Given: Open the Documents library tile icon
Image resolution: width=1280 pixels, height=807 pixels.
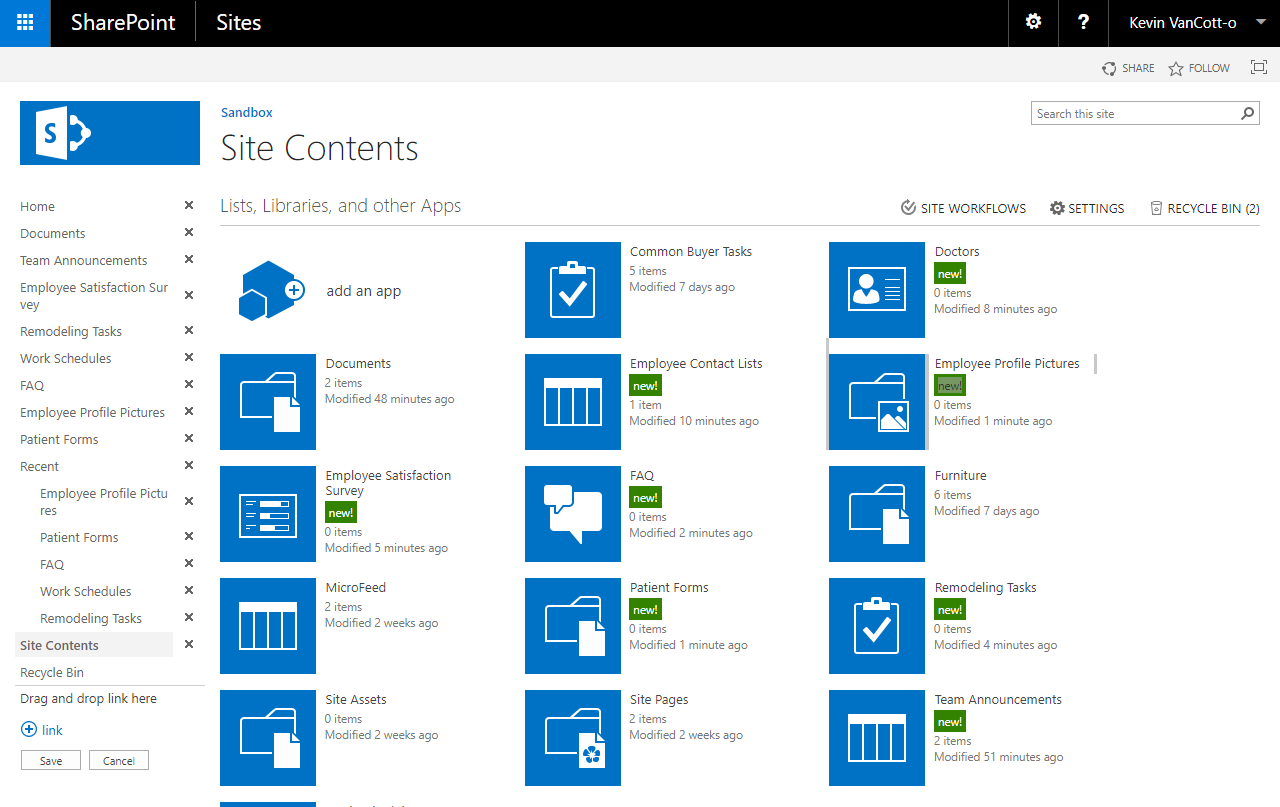Looking at the screenshot, I should [268, 402].
